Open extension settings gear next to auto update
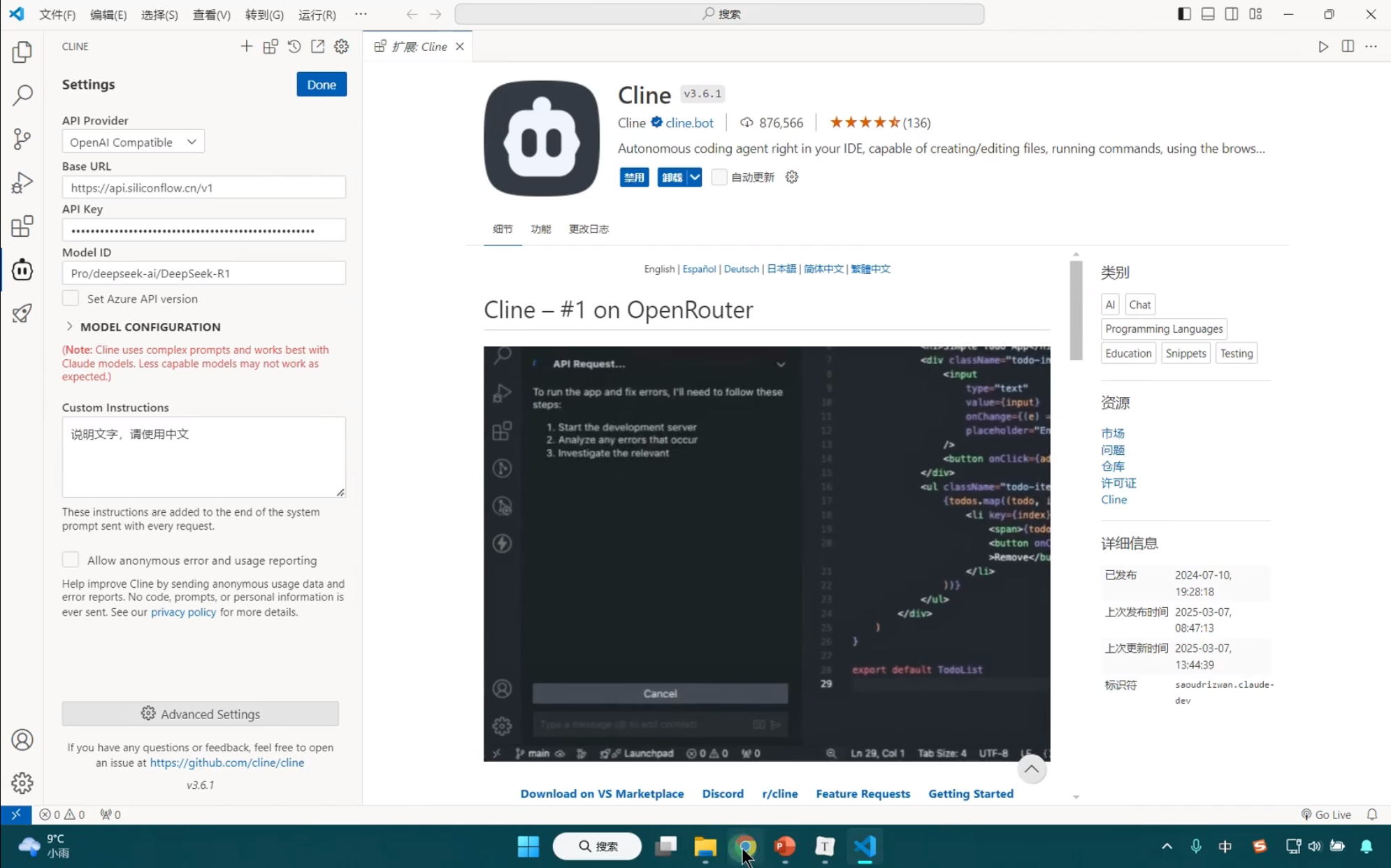 (792, 177)
